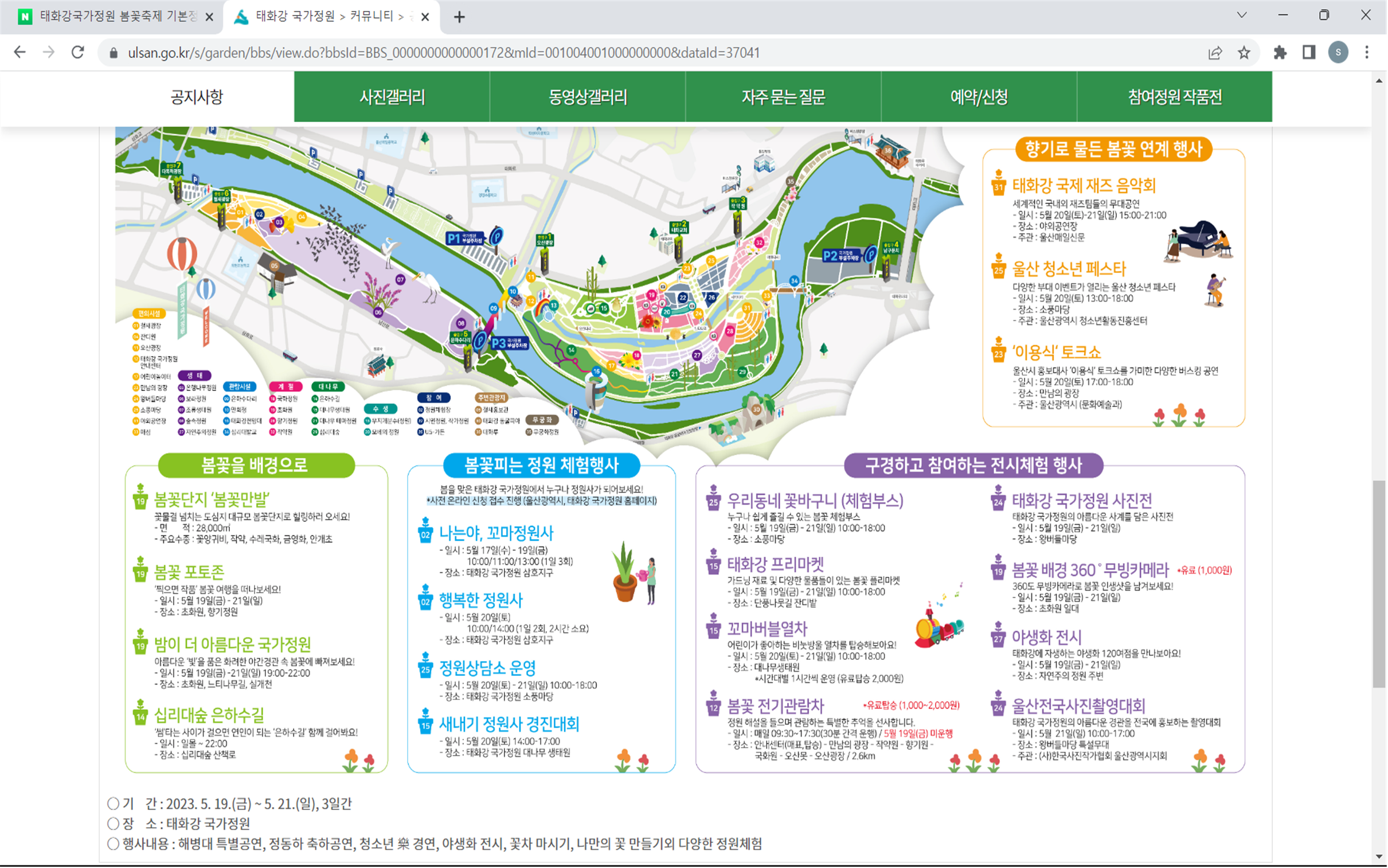Click the vertical page scrollbar thumb
Image resolution: width=1388 pixels, height=868 pixels.
coord(1379,582)
